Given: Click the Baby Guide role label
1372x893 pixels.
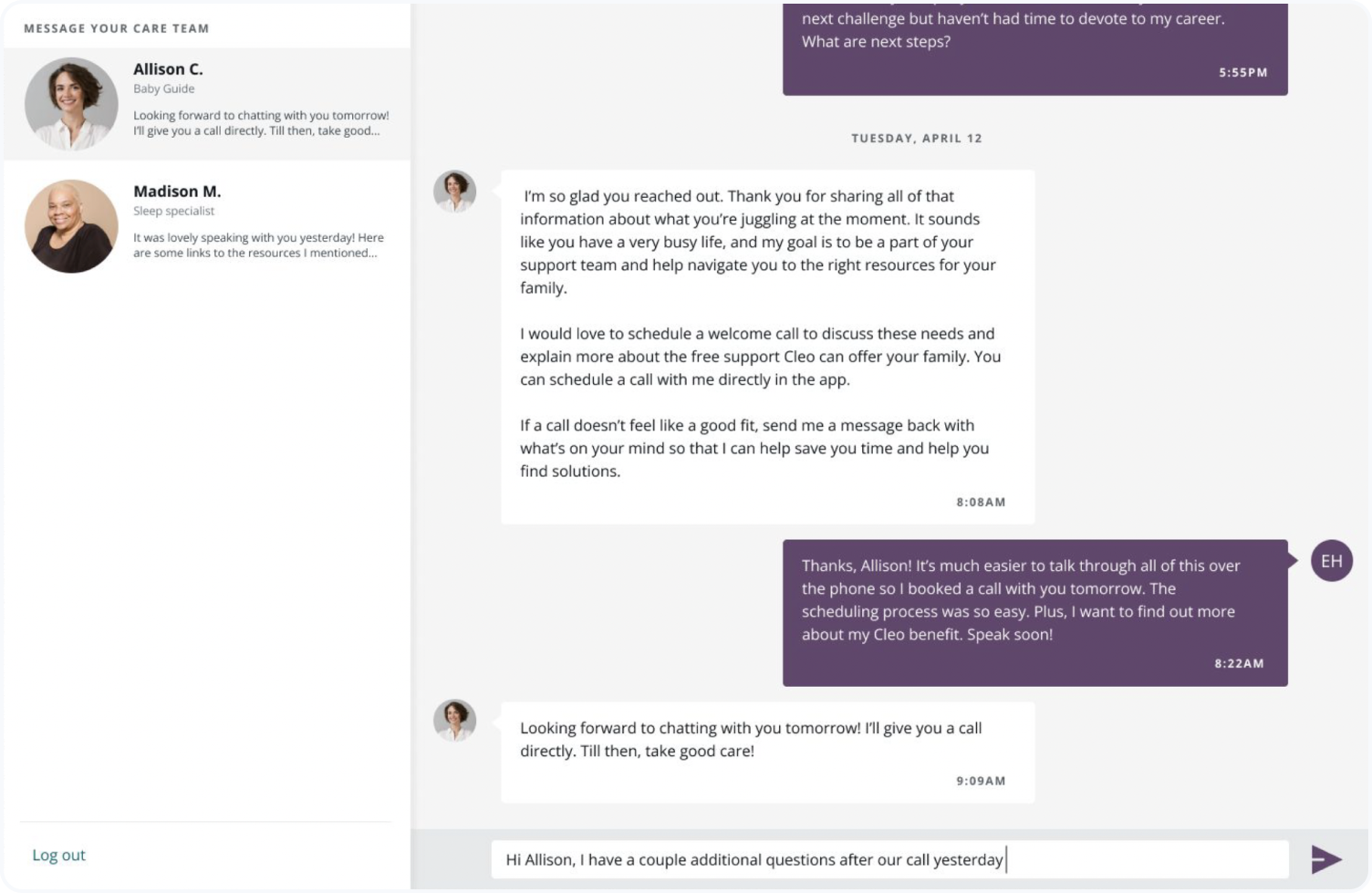Looking at the screenshot, I should coord(163,88).
